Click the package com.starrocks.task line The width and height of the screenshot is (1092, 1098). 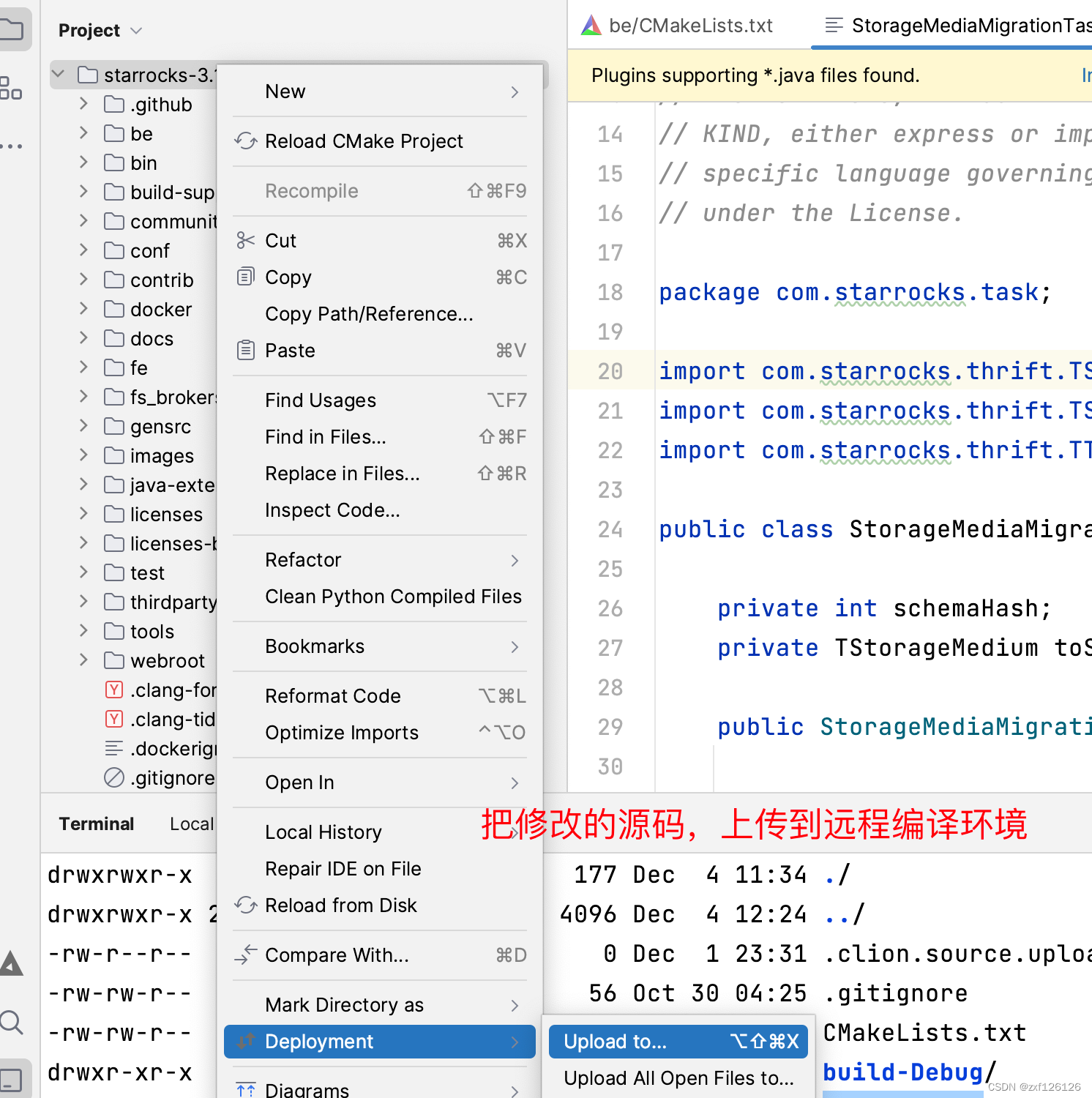tap(855, 292)
